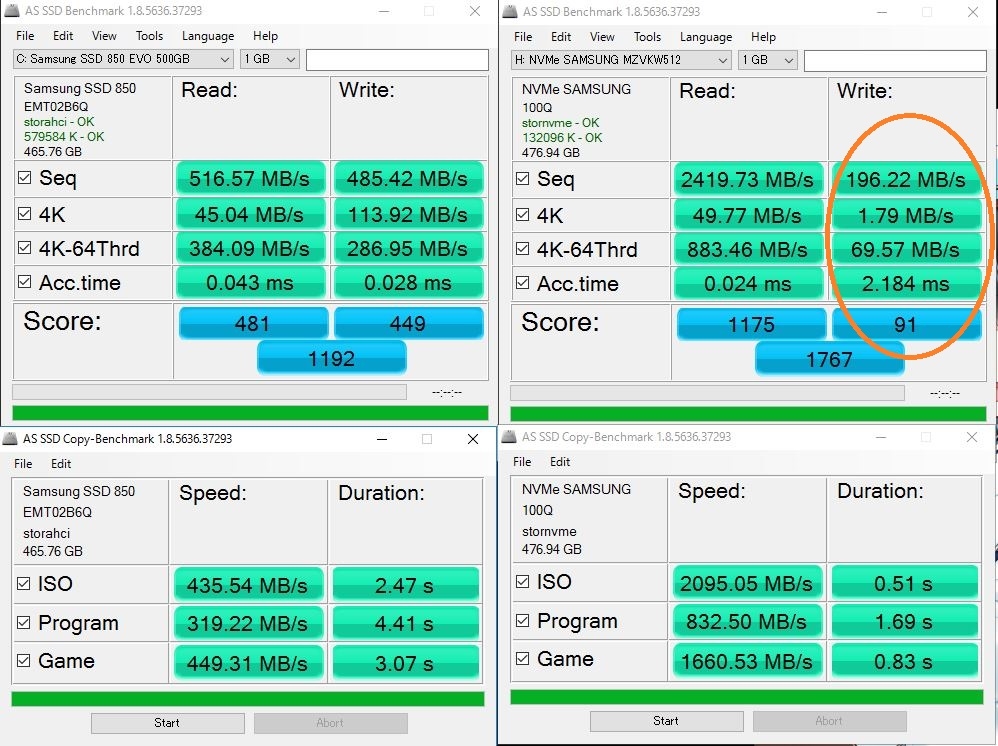Open drive dropdown showing C: Samsung SSD 850 EVO
Screen dimensions: 998x746
click(x=123, y=59)
